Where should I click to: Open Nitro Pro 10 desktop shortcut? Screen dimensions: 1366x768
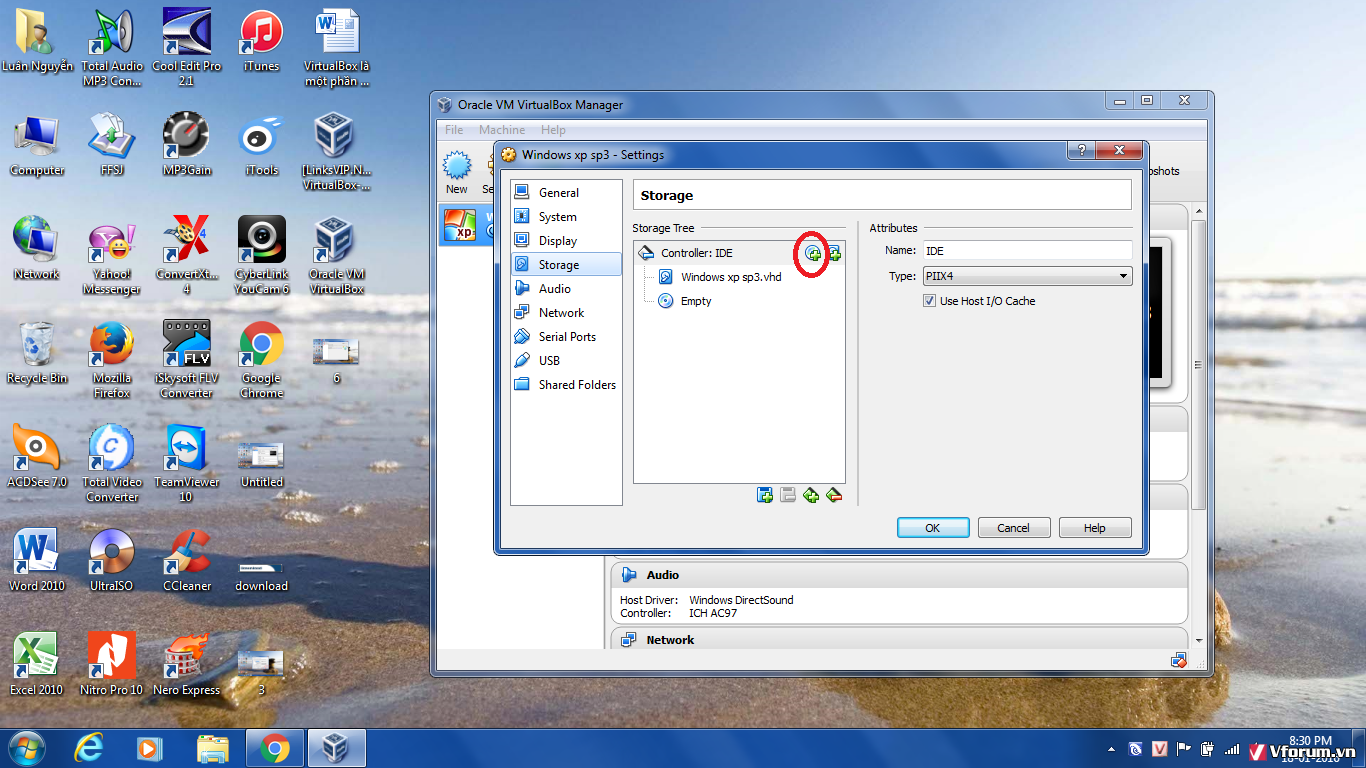click(x=112, y=665)
